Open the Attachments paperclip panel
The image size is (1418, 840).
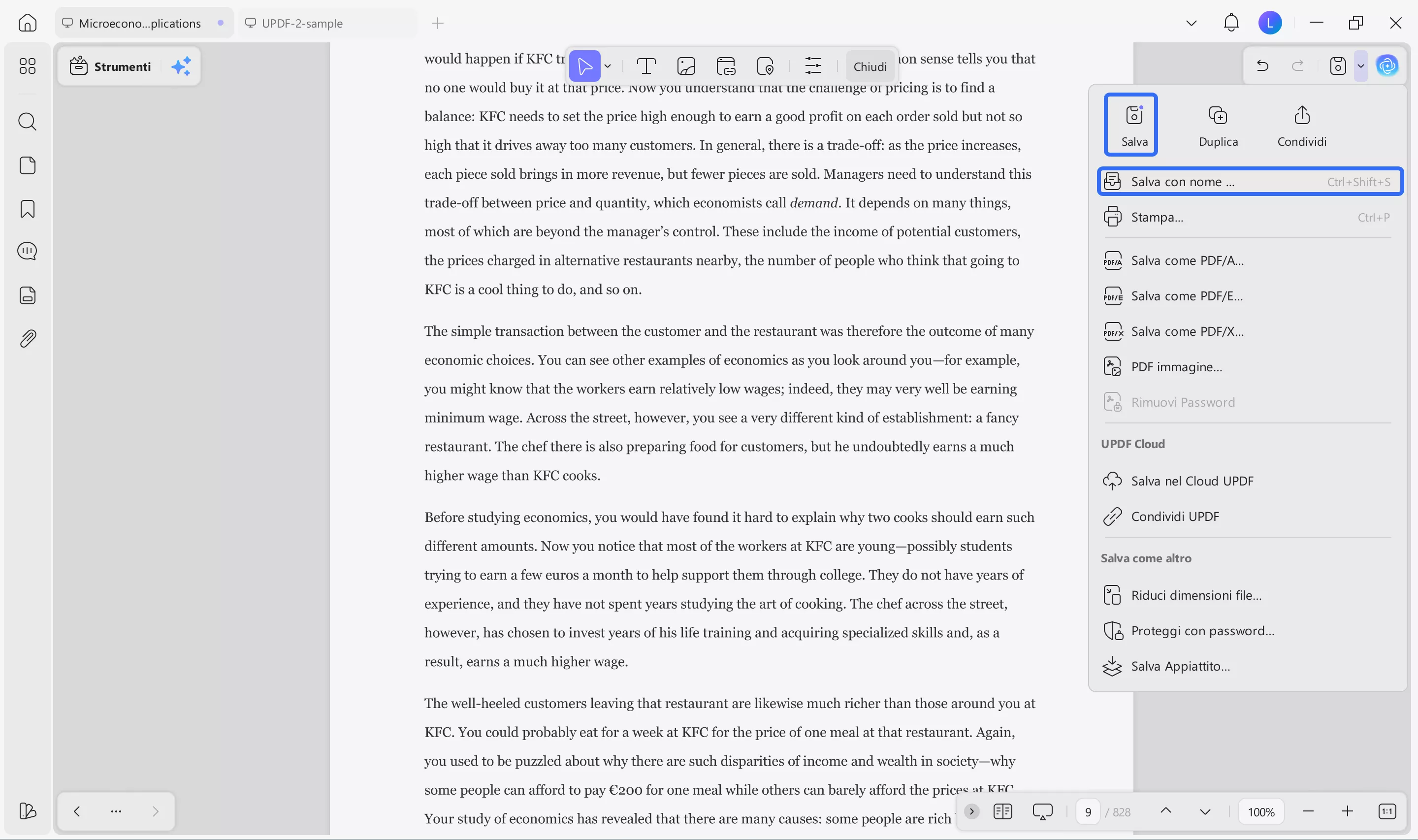tap(27, 338)
